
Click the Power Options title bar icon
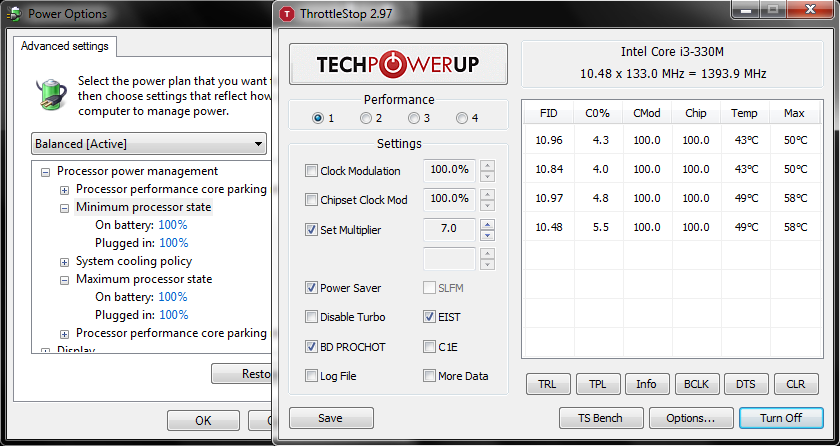point(14,14)
